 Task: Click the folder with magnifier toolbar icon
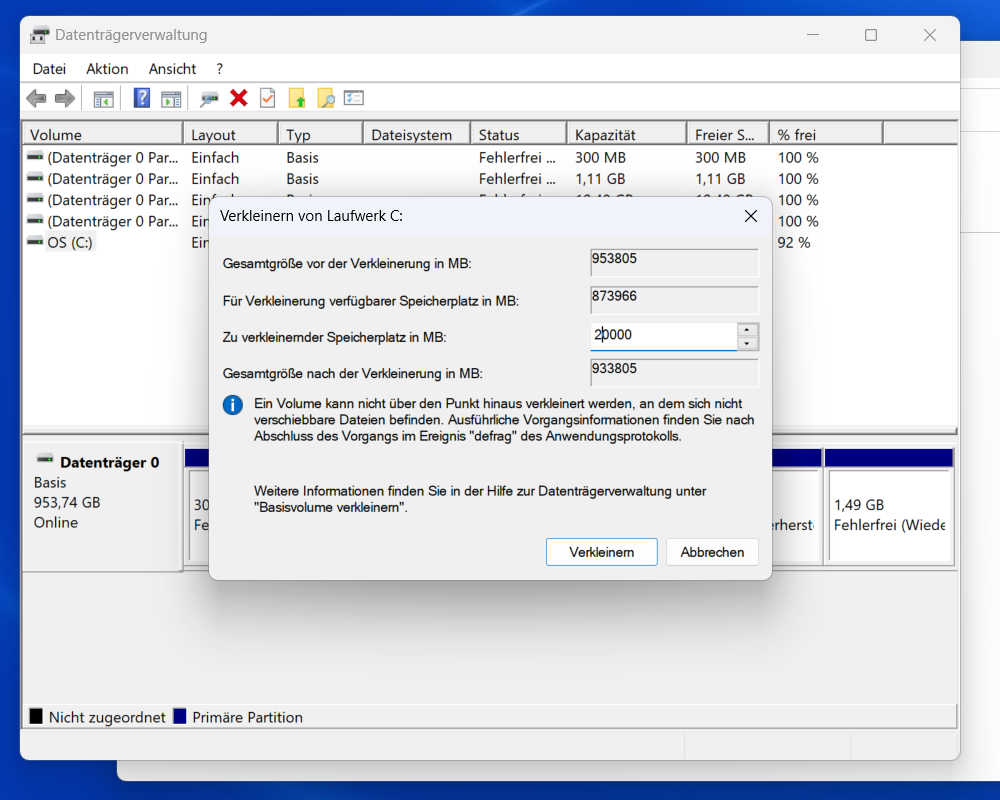pos(326,98)
